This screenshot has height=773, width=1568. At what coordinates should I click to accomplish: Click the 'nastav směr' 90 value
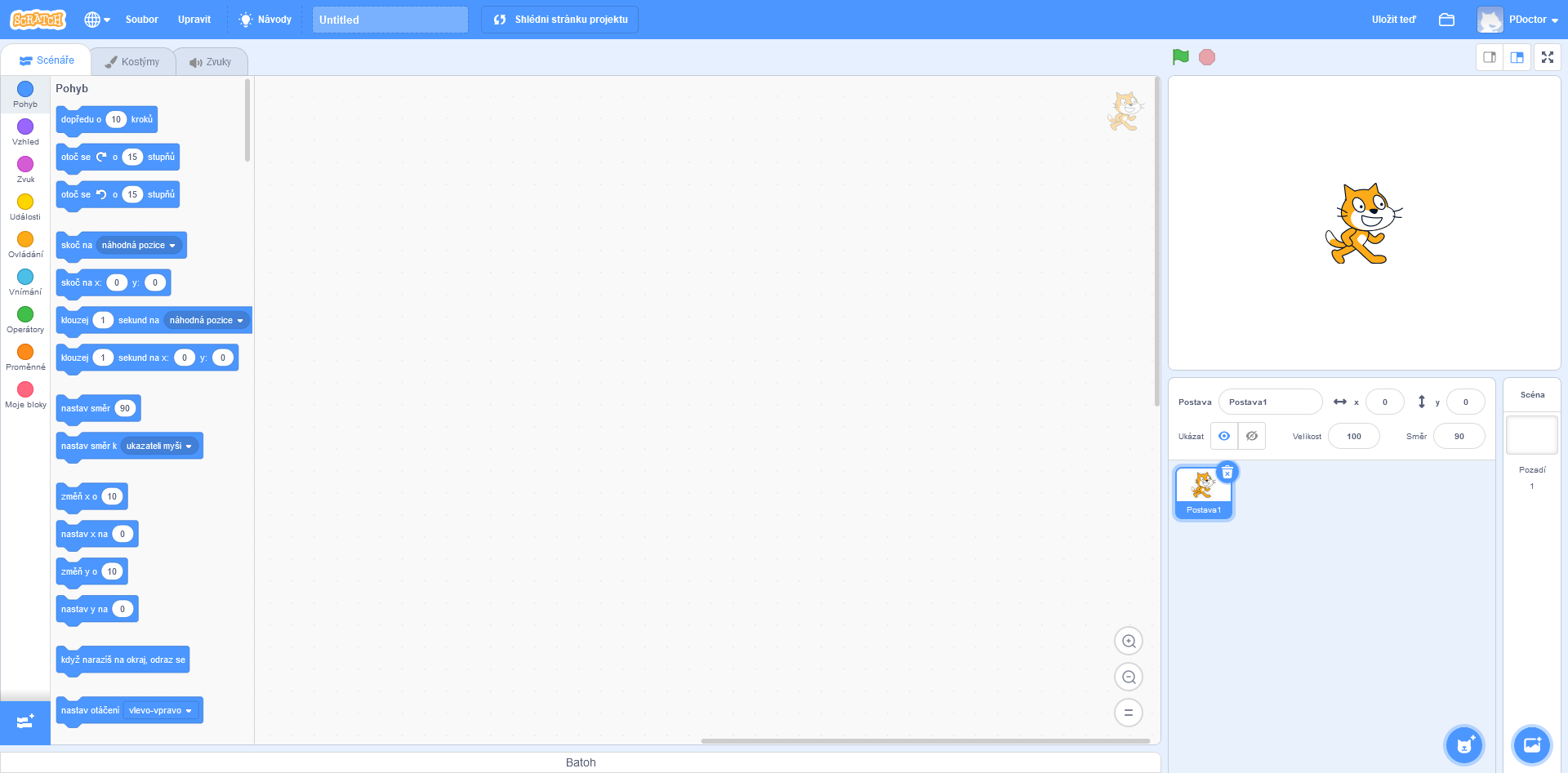[x=125, y=408]
